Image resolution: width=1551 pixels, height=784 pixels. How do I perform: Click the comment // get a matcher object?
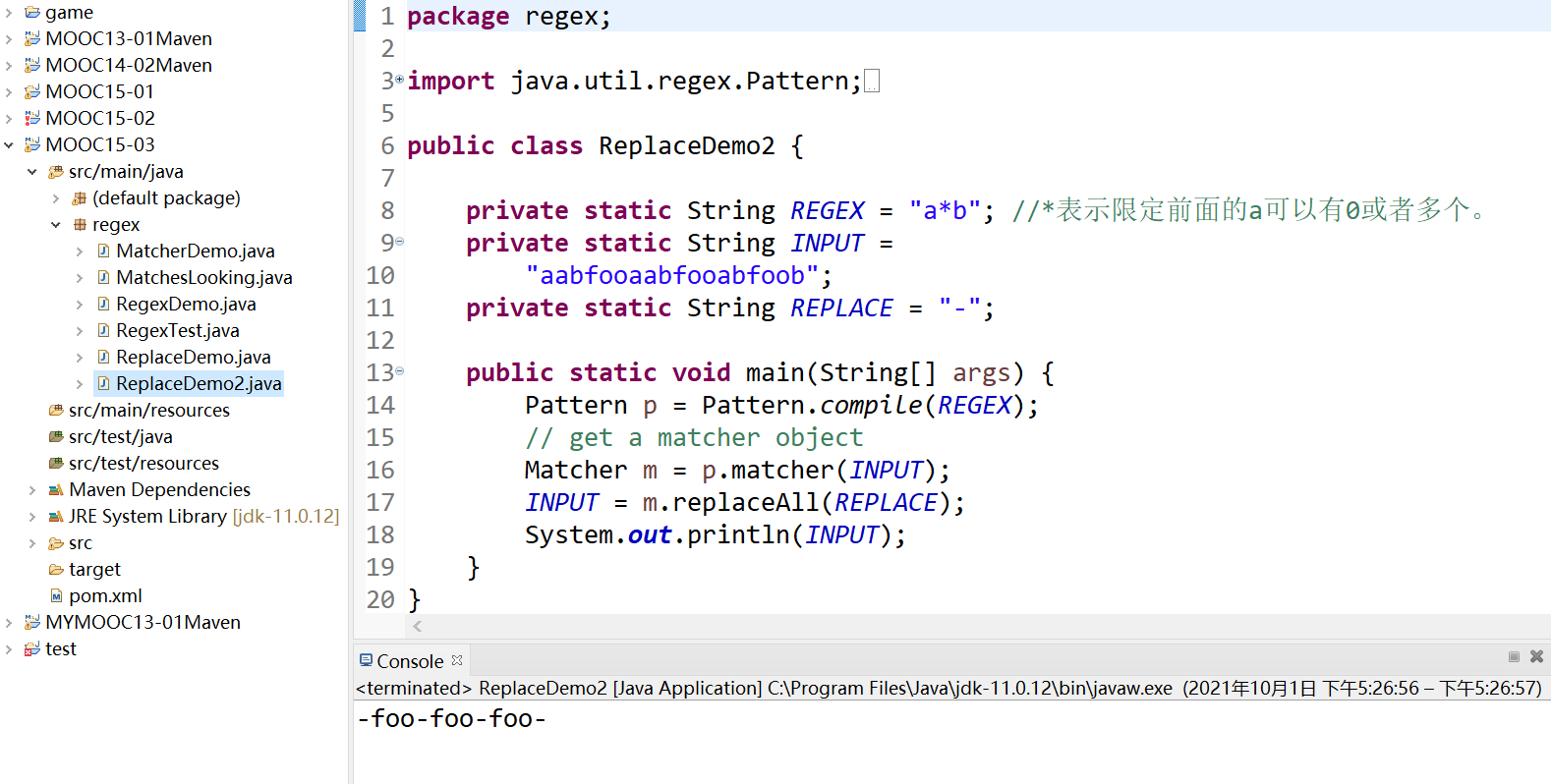(694, 437)
